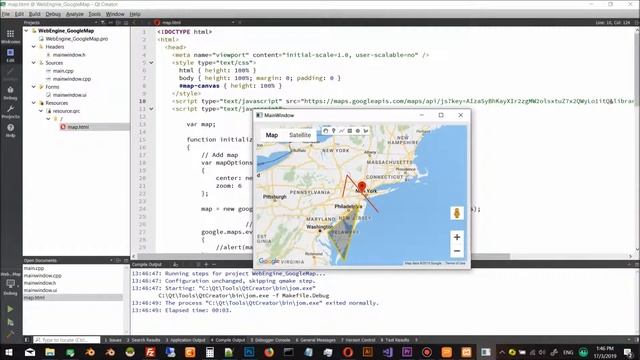The width and height of the screenshot is (640, 360).
Task: Open WebEngine_GoogleMap.pro file
Action: click(77, 39)
